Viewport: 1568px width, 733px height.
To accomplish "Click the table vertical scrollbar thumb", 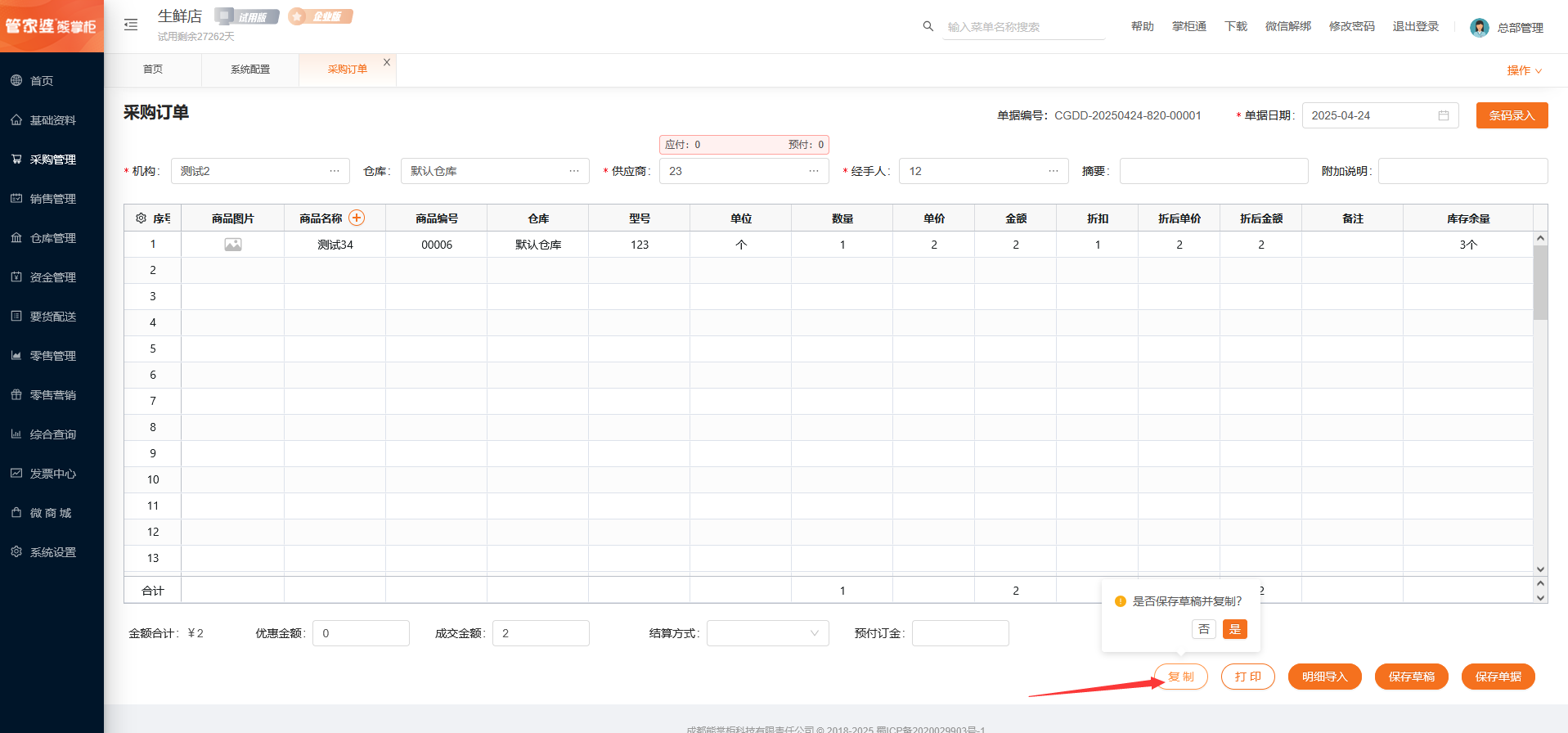I will pyautogui.click(x=1540, y=282).
